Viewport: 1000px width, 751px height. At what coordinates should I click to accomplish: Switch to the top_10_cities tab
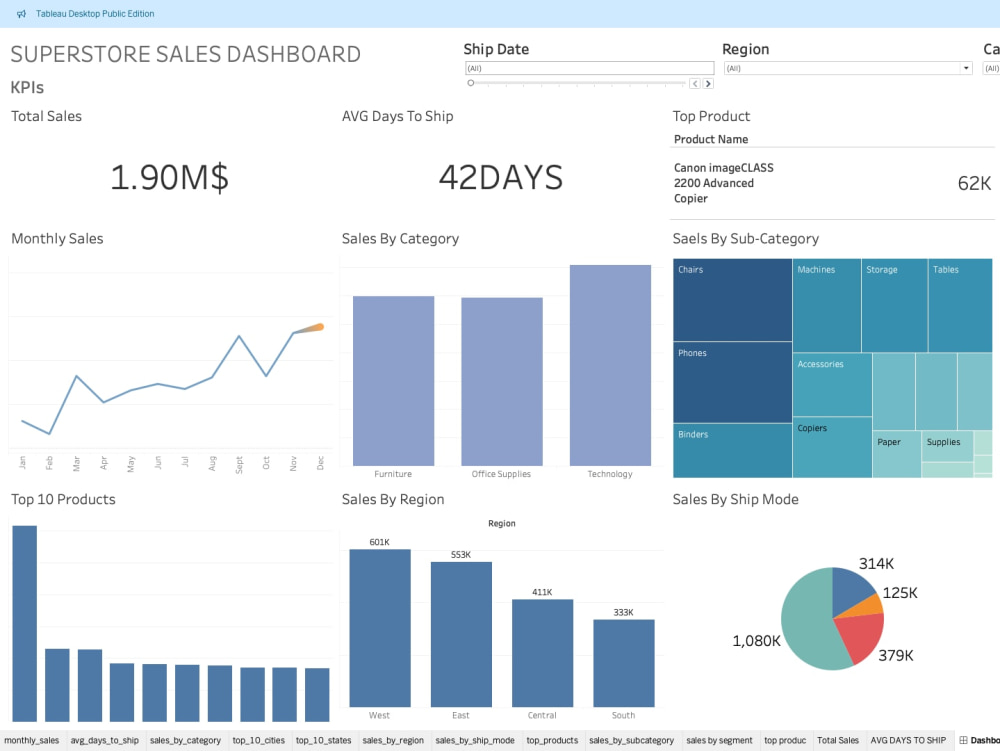tap(258, 740)
